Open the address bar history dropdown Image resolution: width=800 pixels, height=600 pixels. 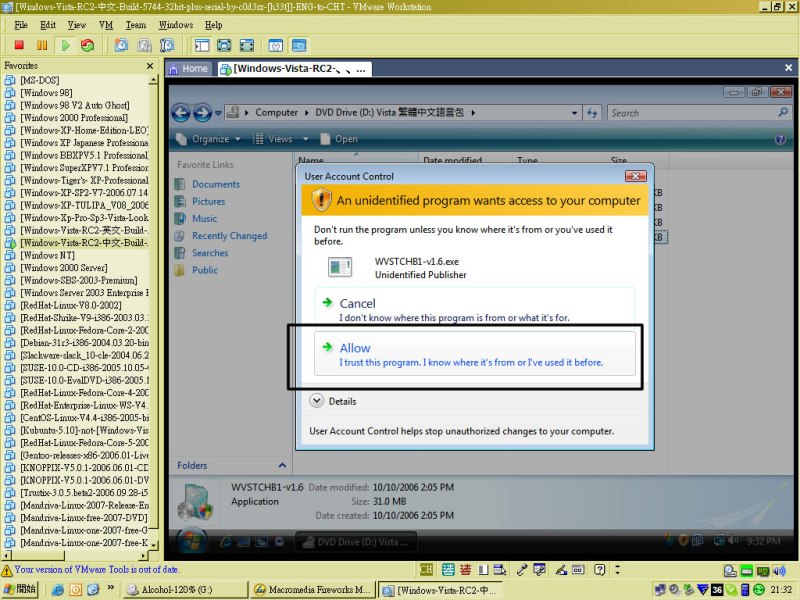[574, 113]
